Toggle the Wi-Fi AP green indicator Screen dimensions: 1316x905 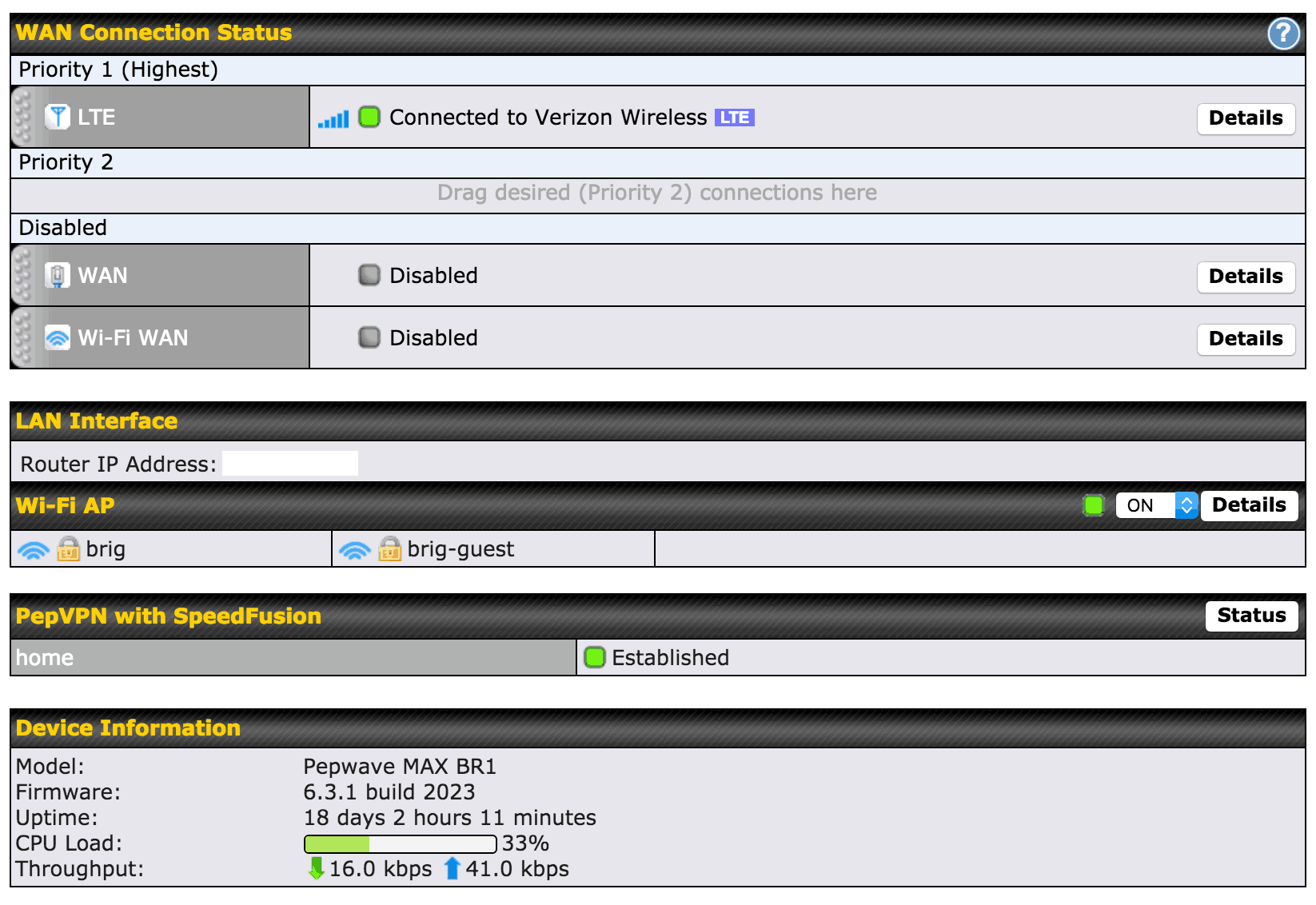(x=1093, y=505)
